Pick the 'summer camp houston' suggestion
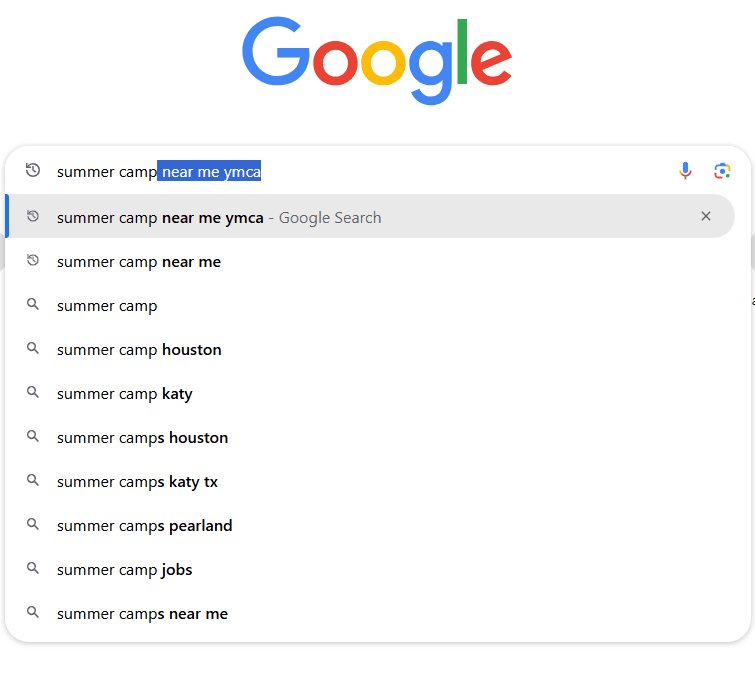Viewport: 755px width, 685px height. pyautogui.click(x=139, y=350)
